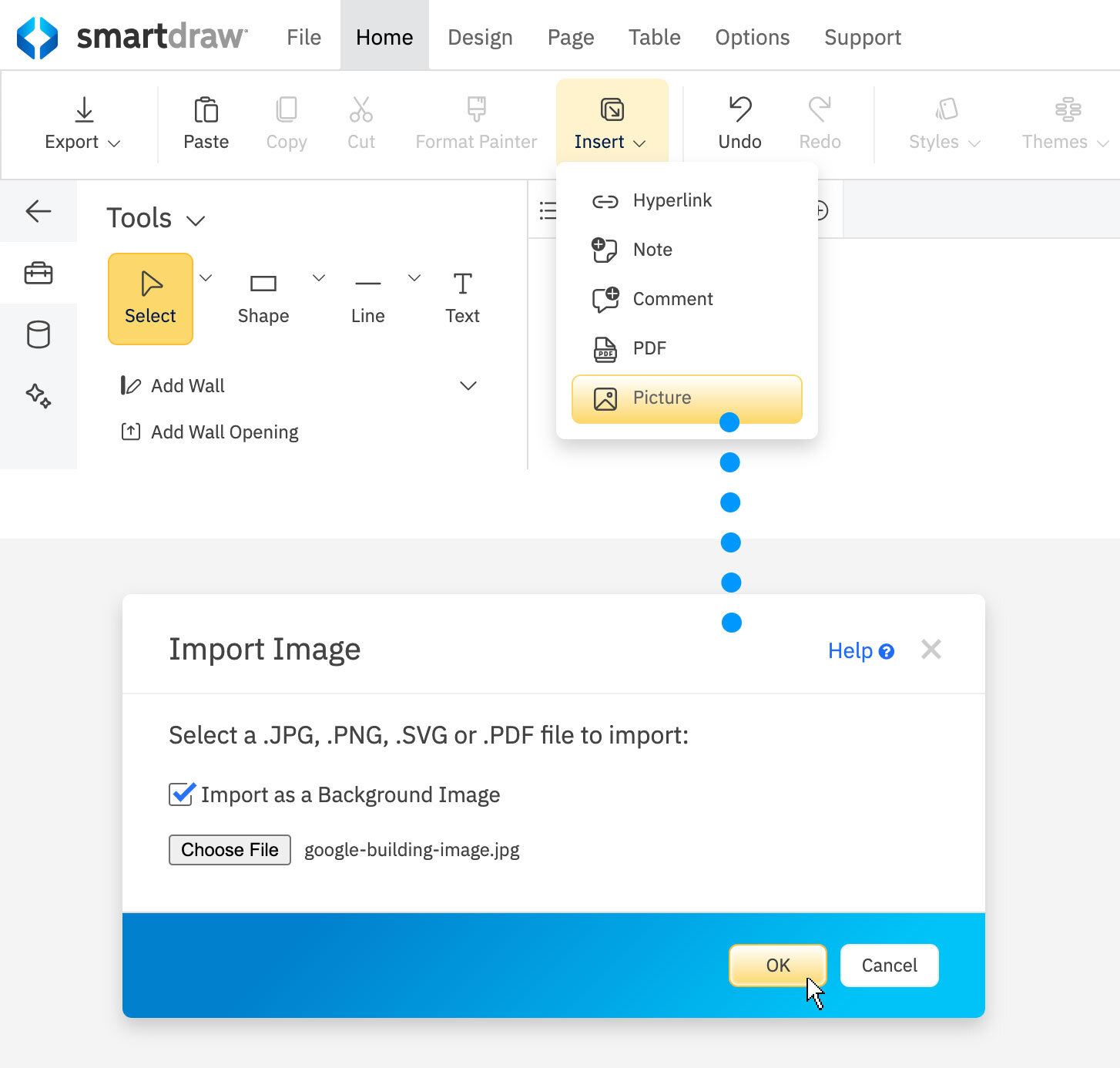The image size is (1120, 1068).
Task: Activate the Select tool
Action: pos(150,299)
